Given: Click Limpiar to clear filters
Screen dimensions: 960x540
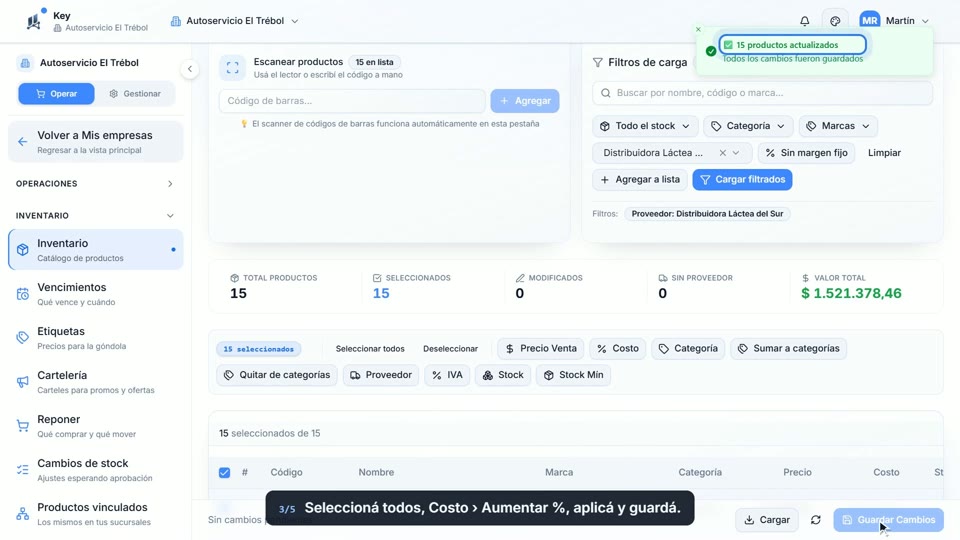Looking at the screenshot, I should [x=884, y=153].
